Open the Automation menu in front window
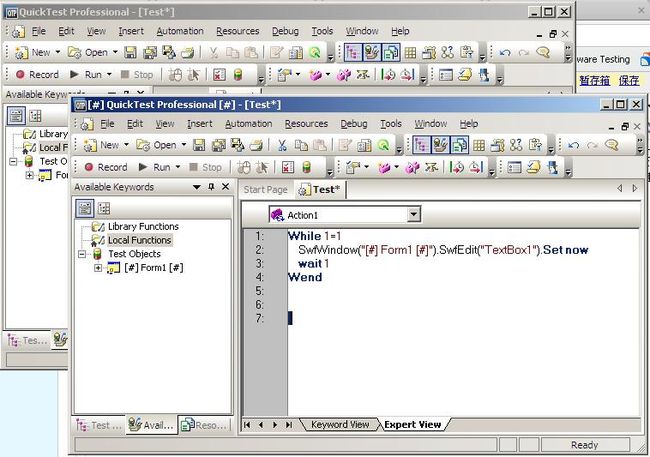 tap(249, 124)
